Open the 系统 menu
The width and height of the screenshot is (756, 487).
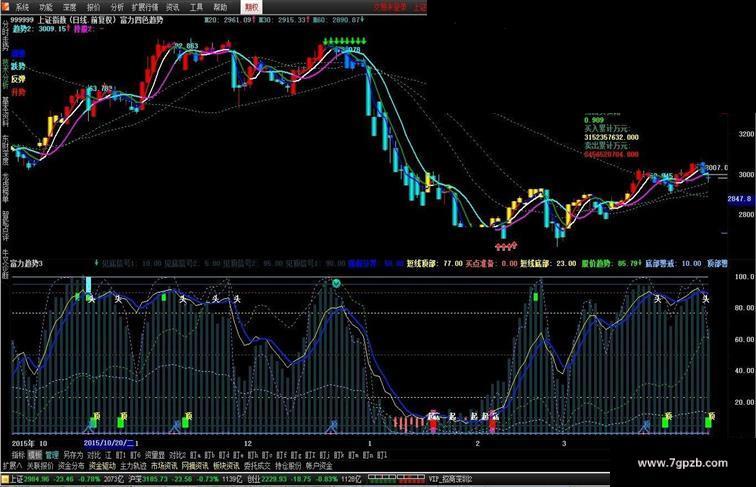22,6
